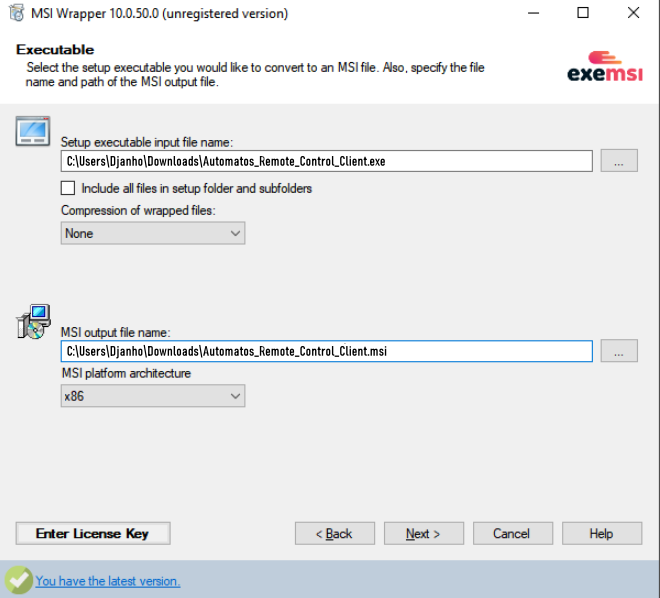Click the green checkmark latest-version icon
This screenshot has width=660, height=598.
click(19, 580)
